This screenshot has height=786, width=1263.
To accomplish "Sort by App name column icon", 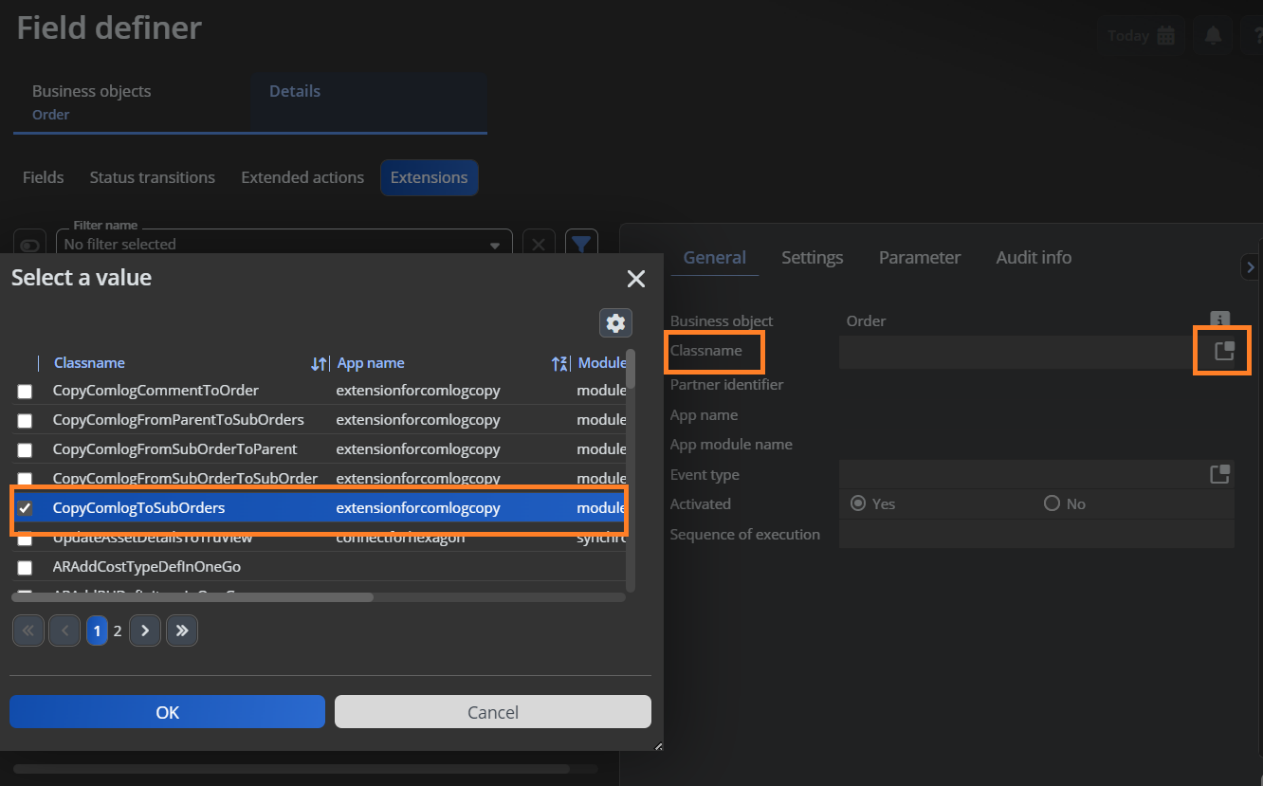I will tap(561, 364).
